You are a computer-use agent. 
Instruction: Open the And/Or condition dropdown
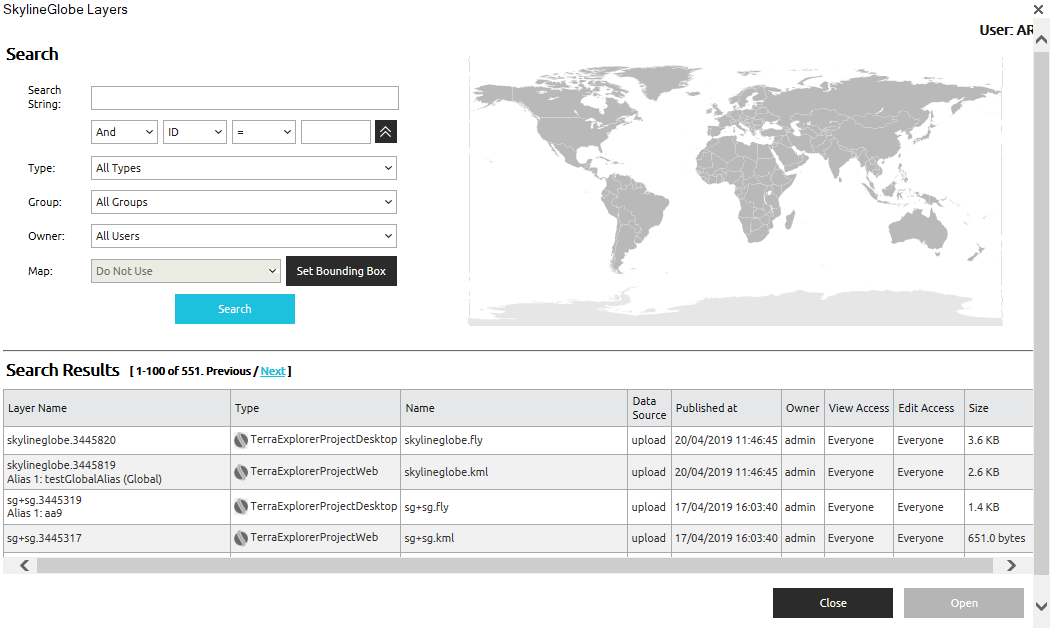124,131
